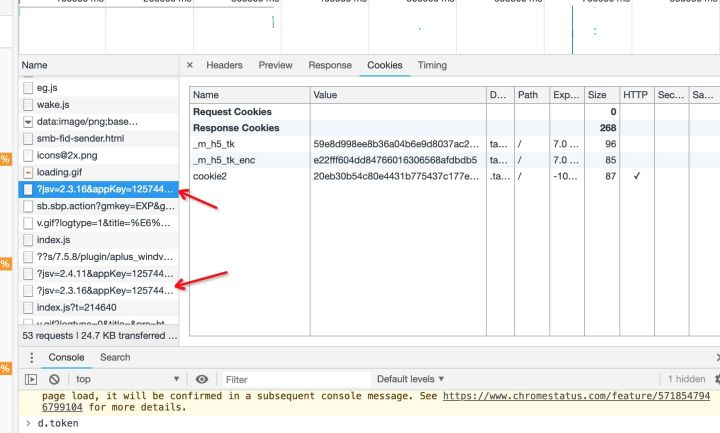Sort requests by Name column header
Image resolution: width=720 pixels, height=433 pixels.
click(x=99, y=65)
